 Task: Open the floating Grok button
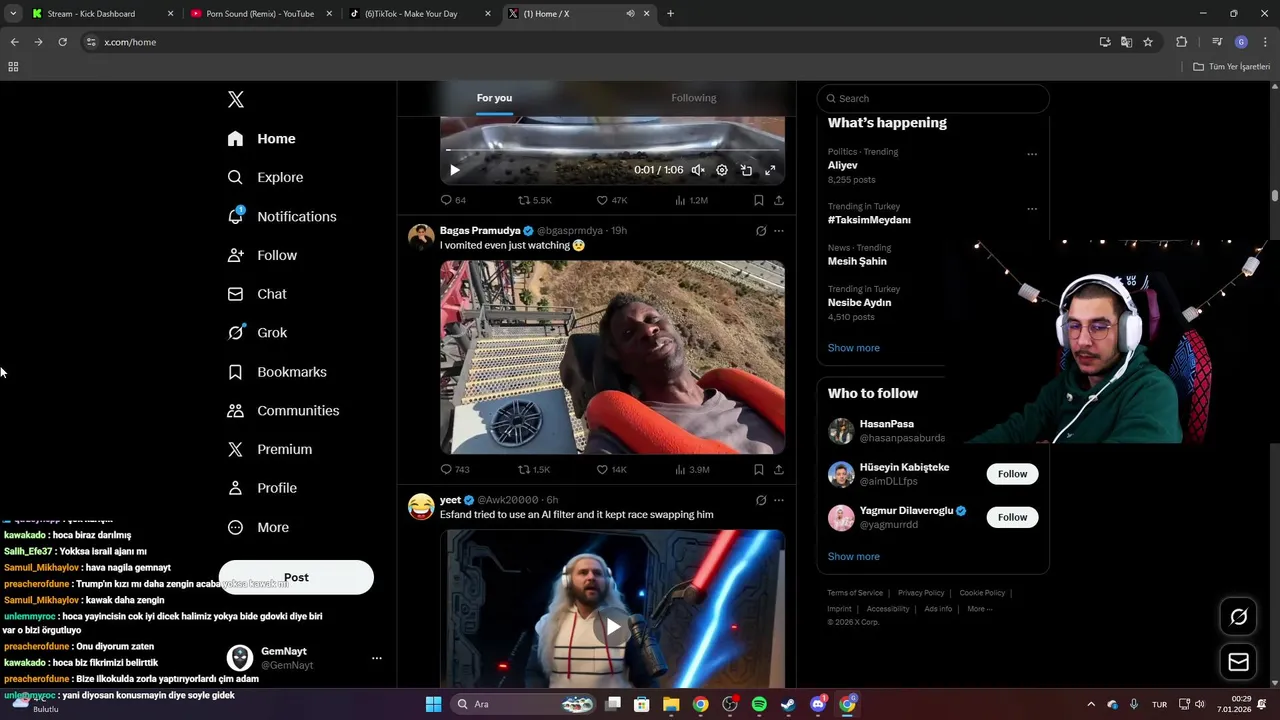point(1238,617)
